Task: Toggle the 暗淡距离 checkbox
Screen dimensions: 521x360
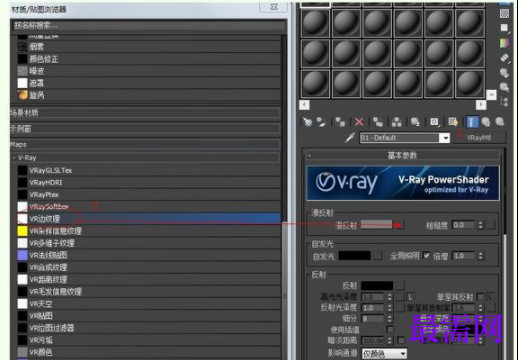Action: (401, 340)
